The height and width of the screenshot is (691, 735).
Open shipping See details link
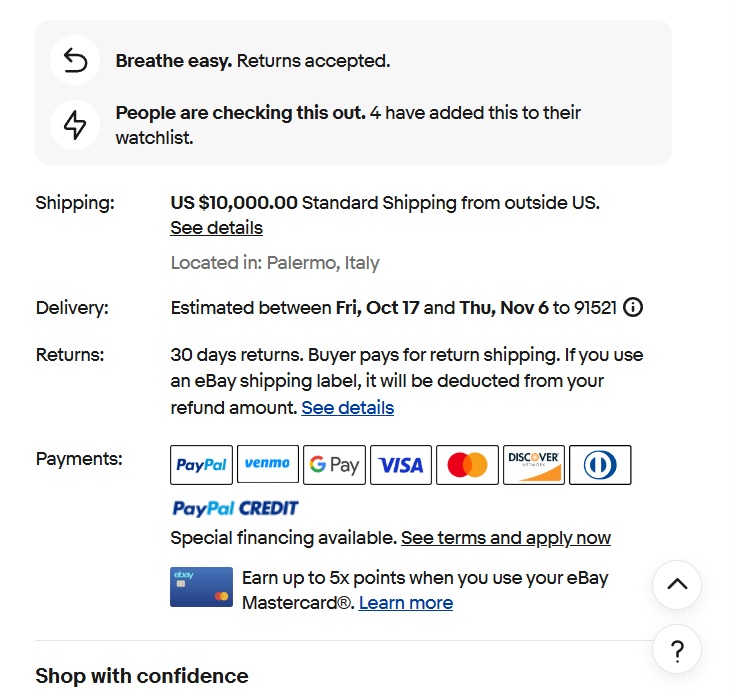click(216, 228)
